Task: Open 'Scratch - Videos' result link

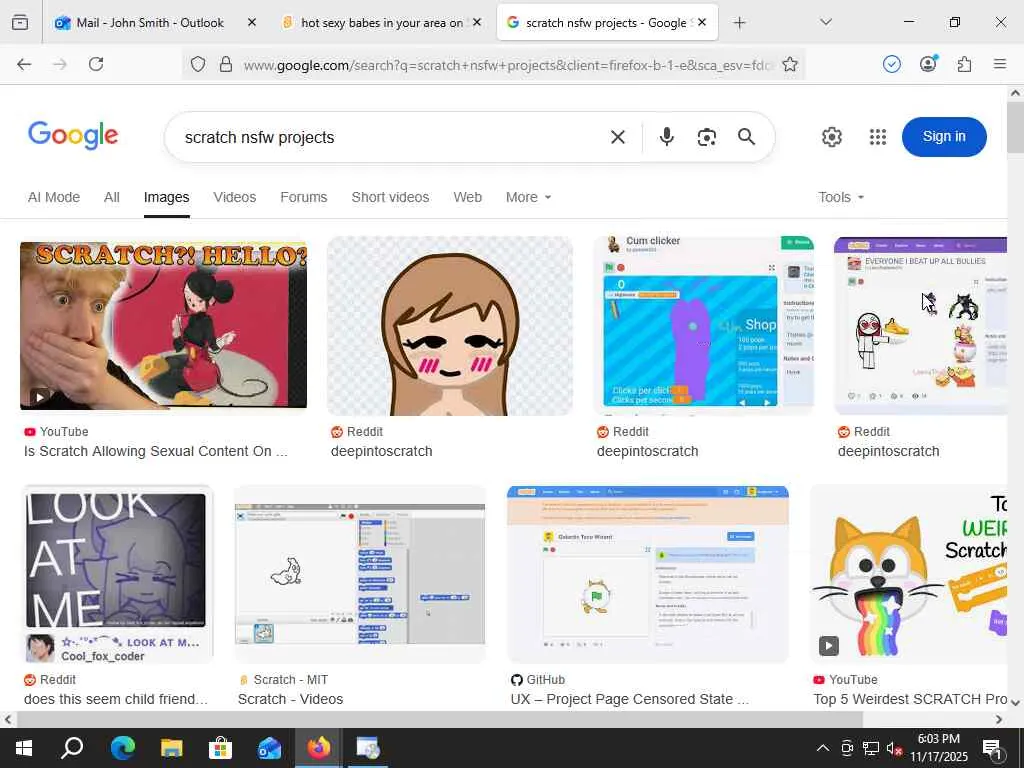Action: [290, 699]
